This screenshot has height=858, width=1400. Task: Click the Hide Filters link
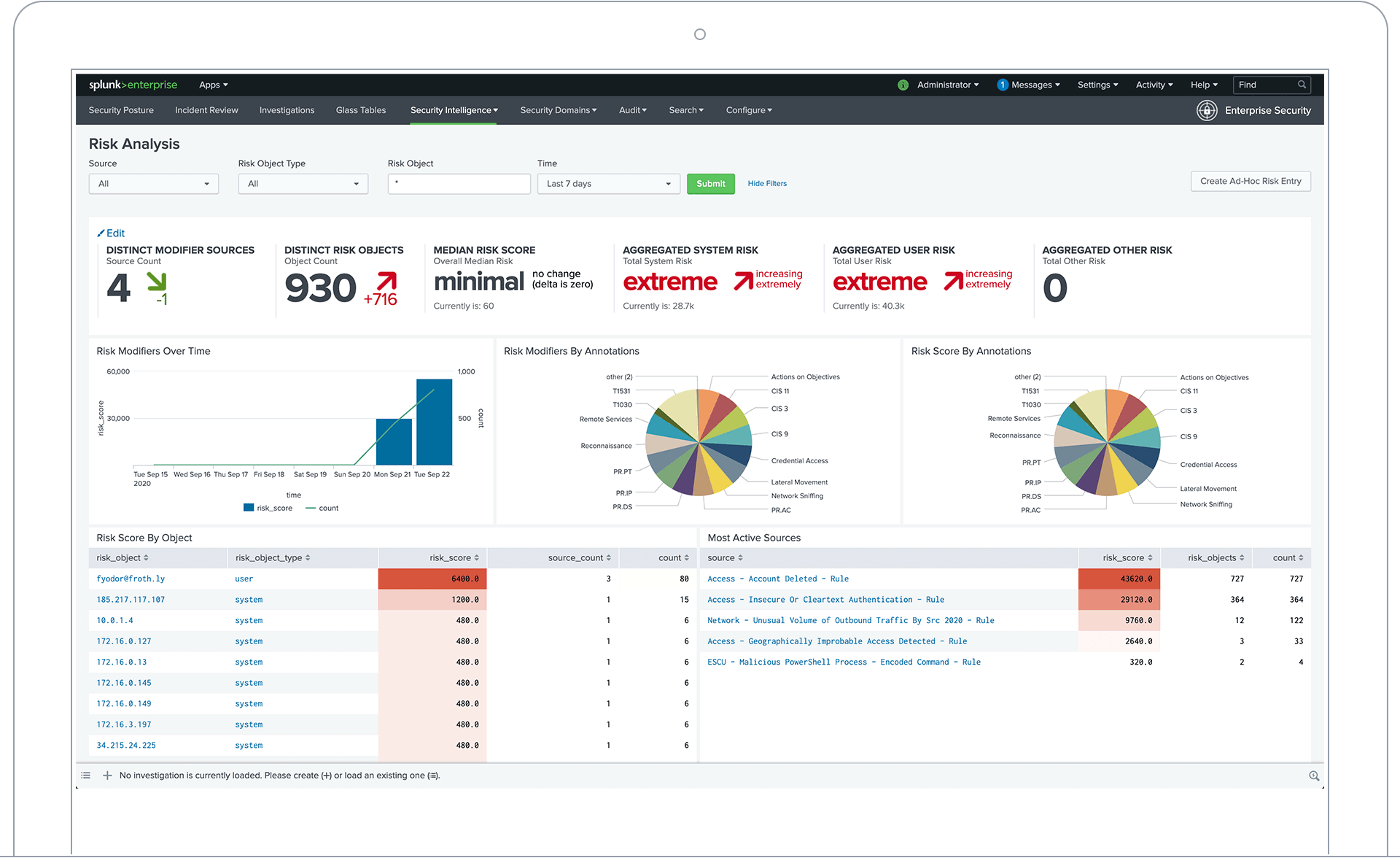(767, 184)
